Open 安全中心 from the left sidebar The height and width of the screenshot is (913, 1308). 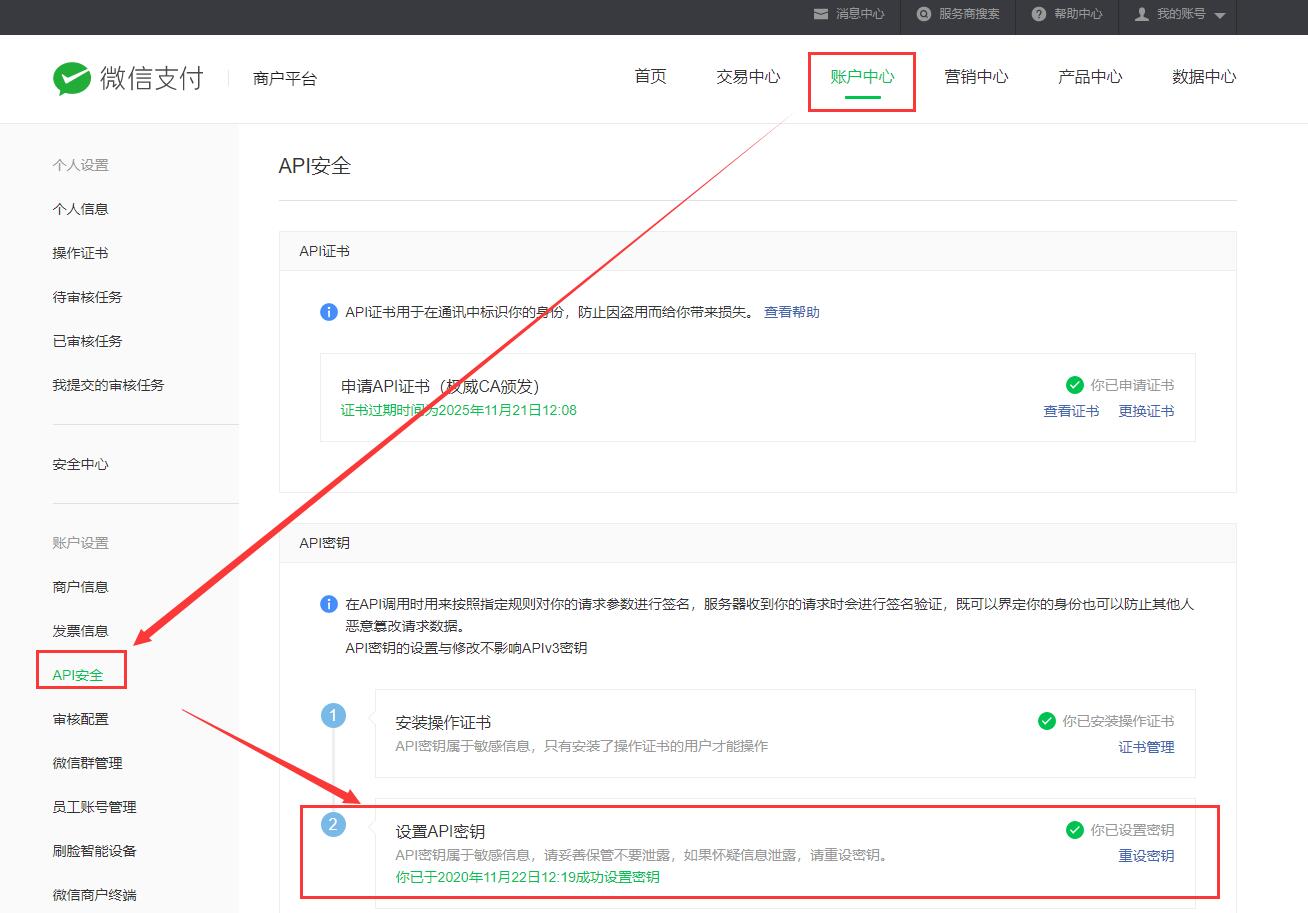tap(79, 464)
